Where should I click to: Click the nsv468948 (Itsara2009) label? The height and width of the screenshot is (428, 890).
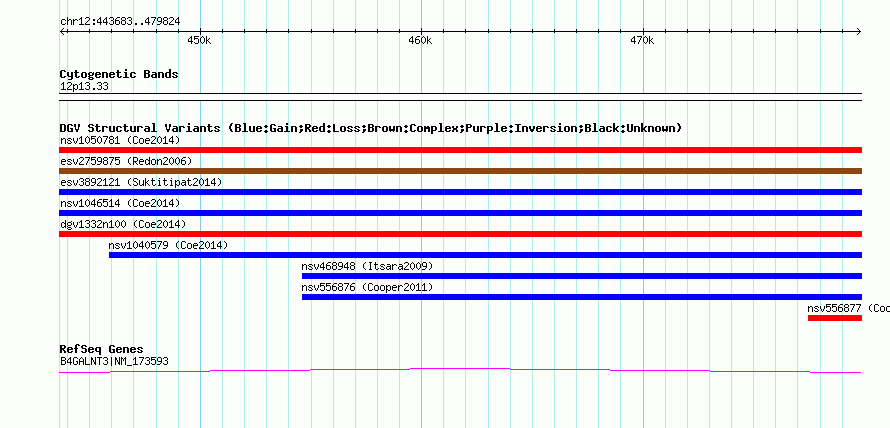point(367,266)
